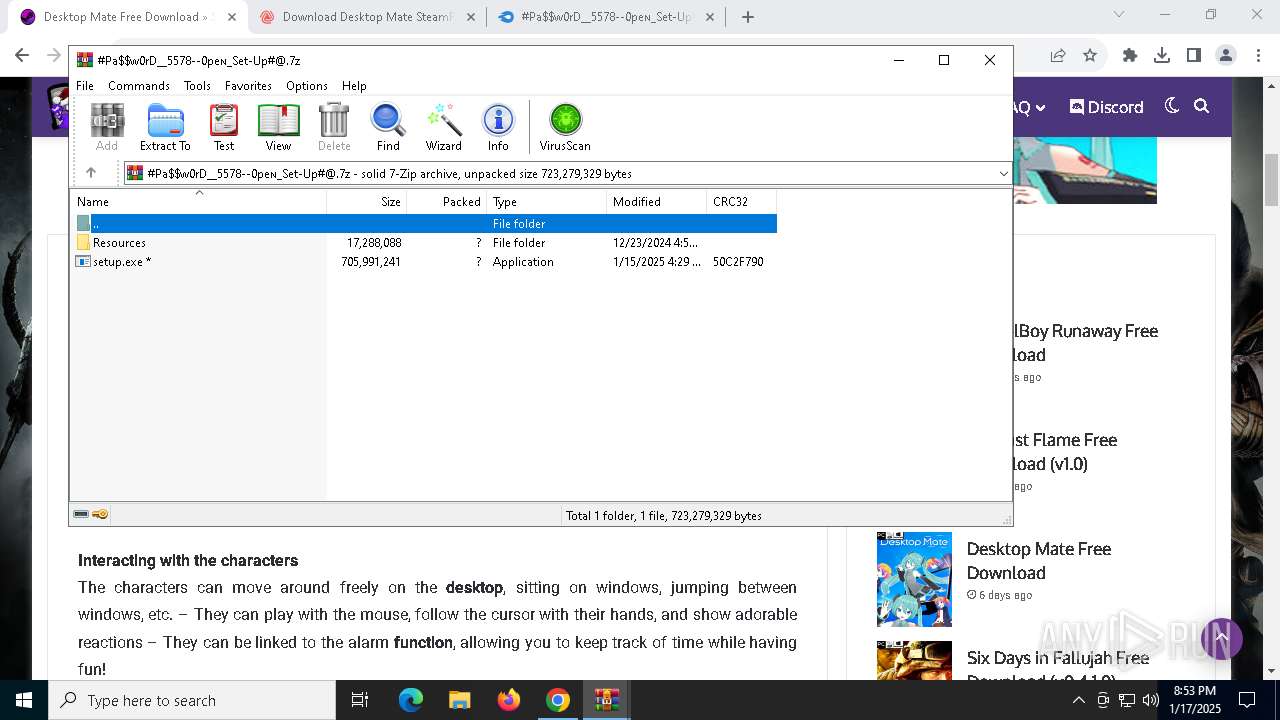Start VirusScan on the archive
The height and width of the screenshot is (720, 1280).
click(x=565, y=127)
